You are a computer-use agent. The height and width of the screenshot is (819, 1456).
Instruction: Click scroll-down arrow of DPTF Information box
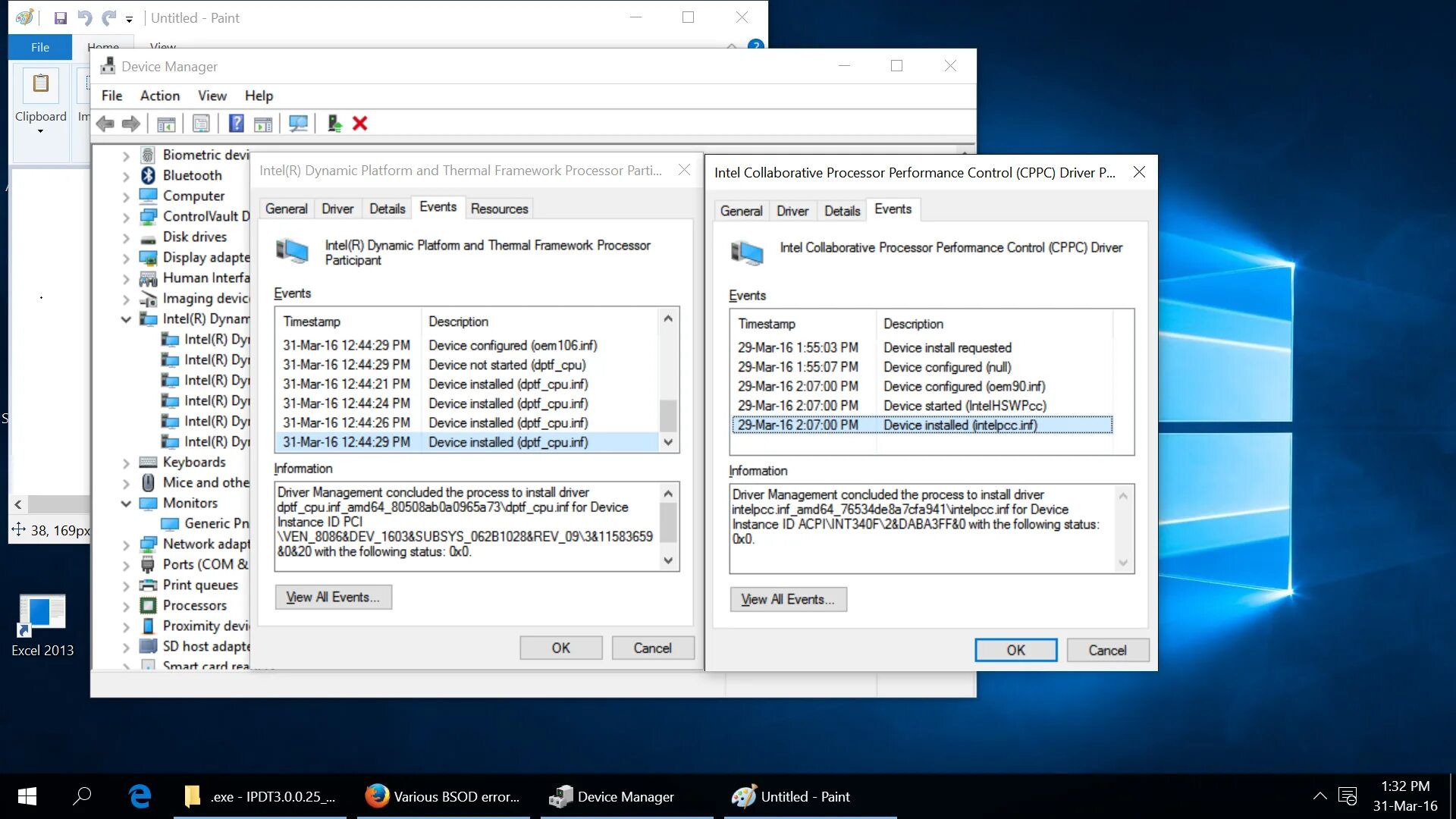668,560
